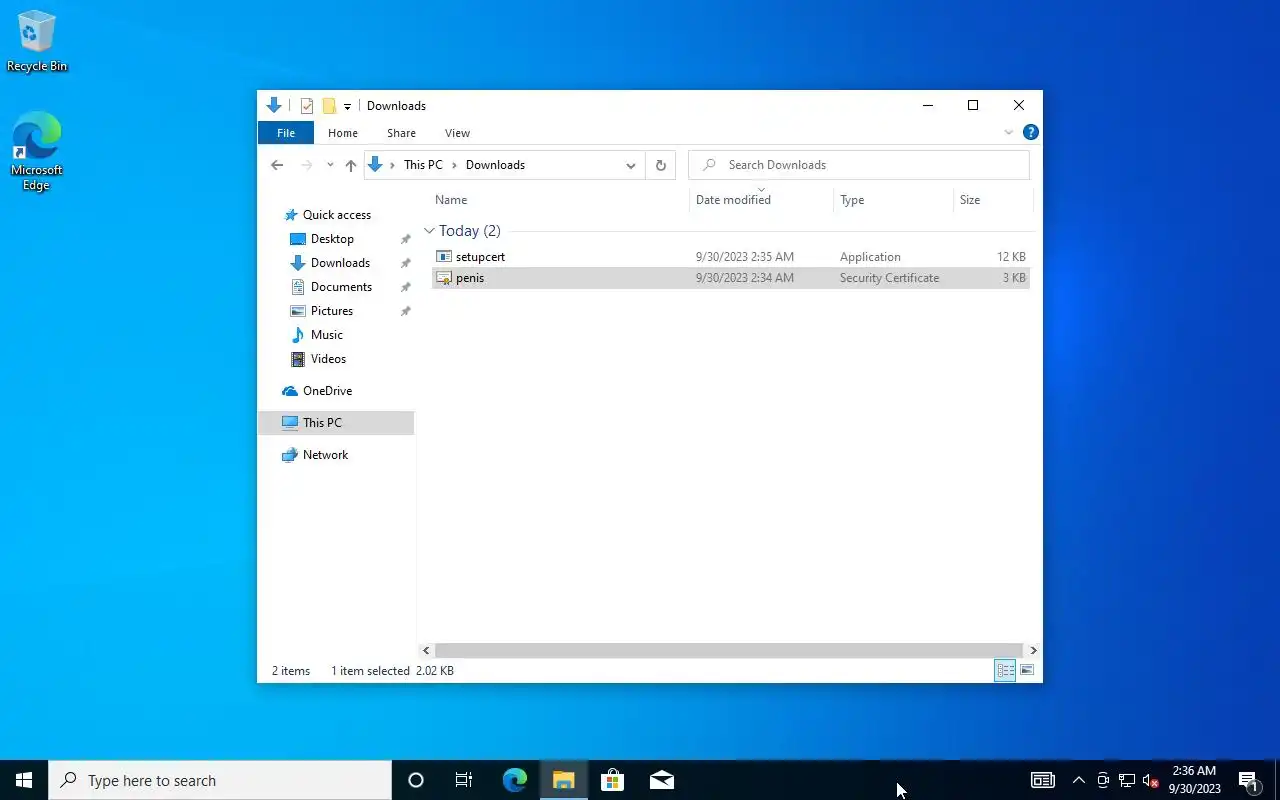1280x800 pixels.
Task: Switch to large icons view in status bar
Action: tap(1027, 671)
